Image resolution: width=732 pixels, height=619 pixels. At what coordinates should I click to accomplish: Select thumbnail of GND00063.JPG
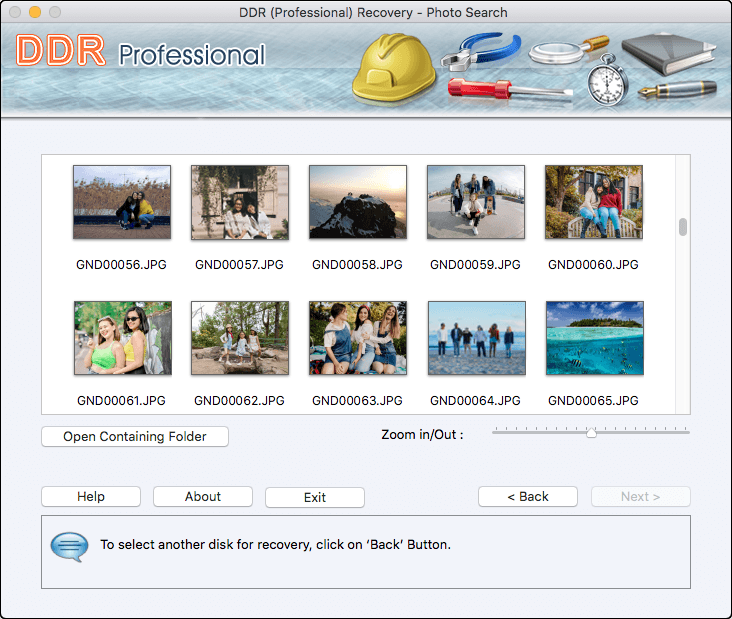[358, 338]
